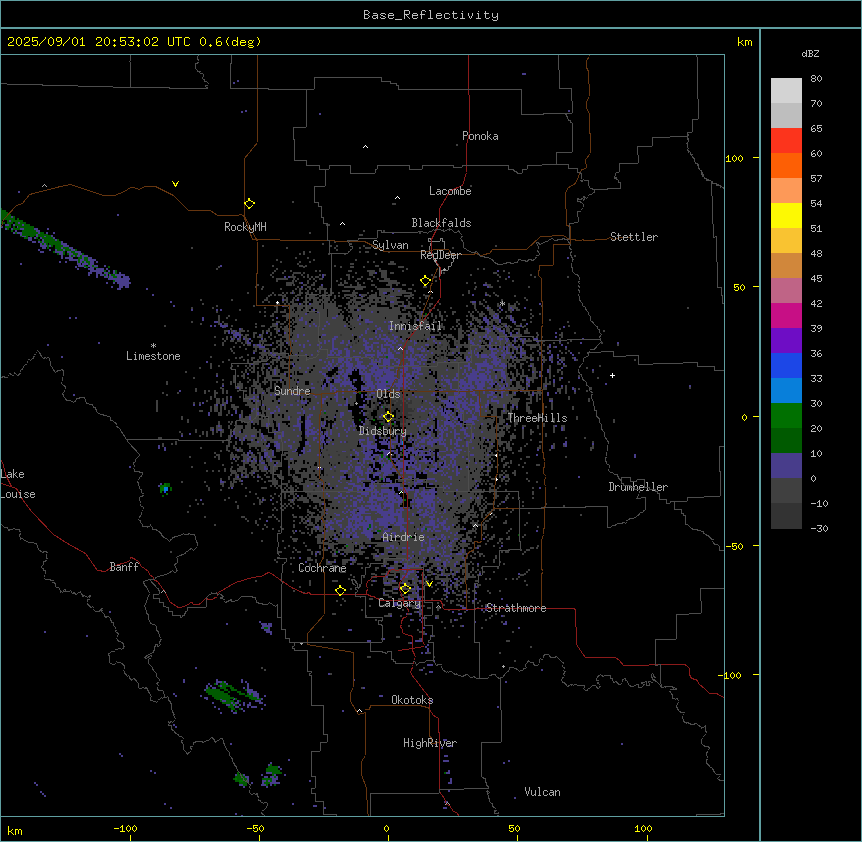This screenshot has height=842, width=862.
Task: Click the -30 value on the dBZ scale
Action: (819, 529)
